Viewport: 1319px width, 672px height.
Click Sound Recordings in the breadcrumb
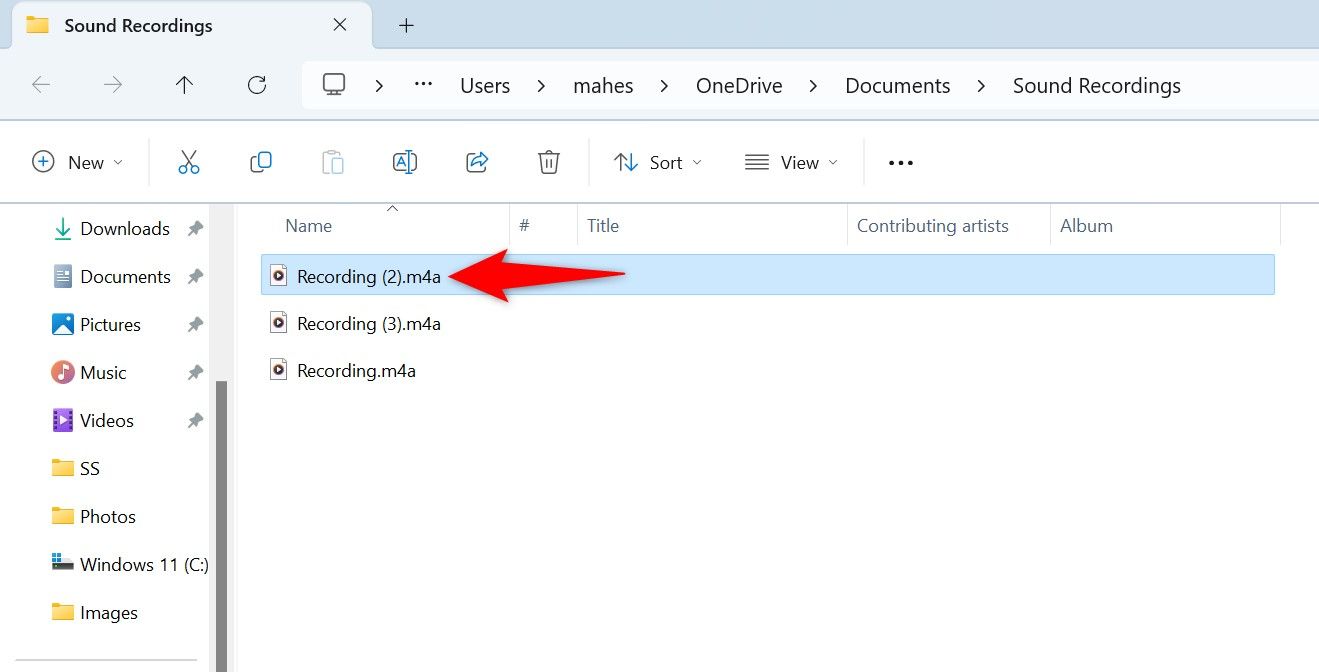1097,86
